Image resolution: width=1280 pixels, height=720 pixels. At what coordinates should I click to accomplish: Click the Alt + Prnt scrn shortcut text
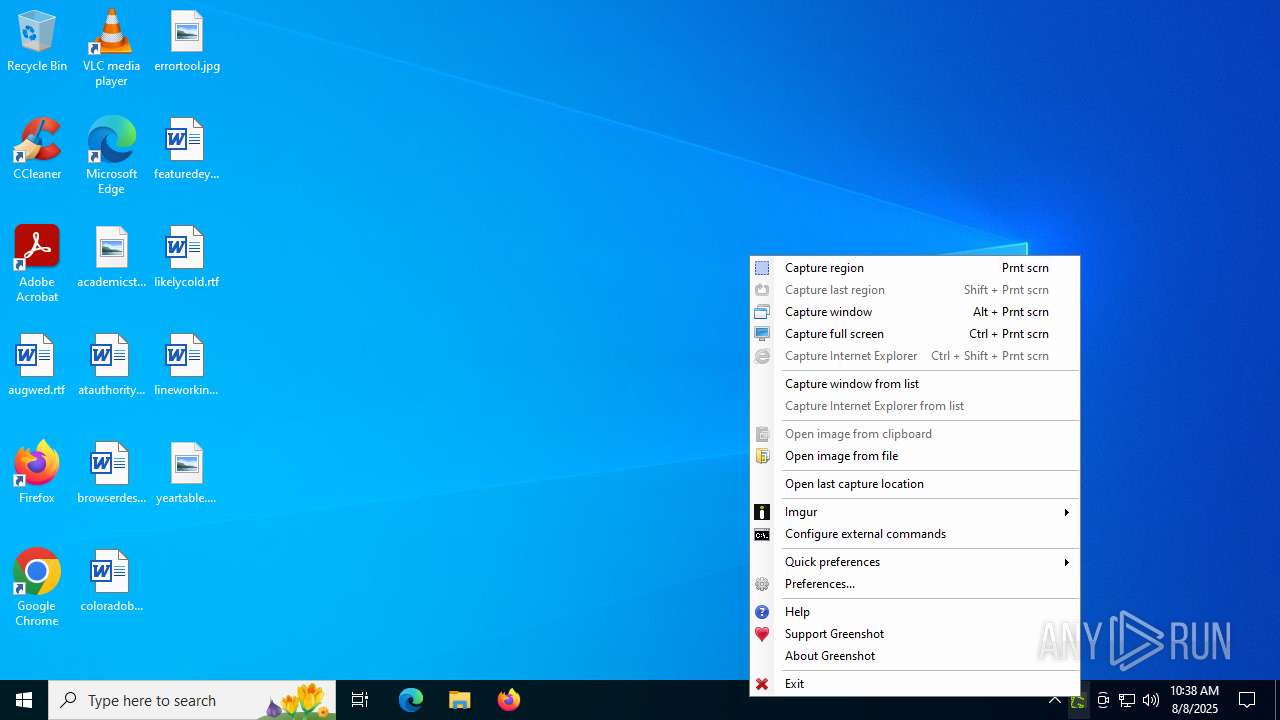(1011, 312)
